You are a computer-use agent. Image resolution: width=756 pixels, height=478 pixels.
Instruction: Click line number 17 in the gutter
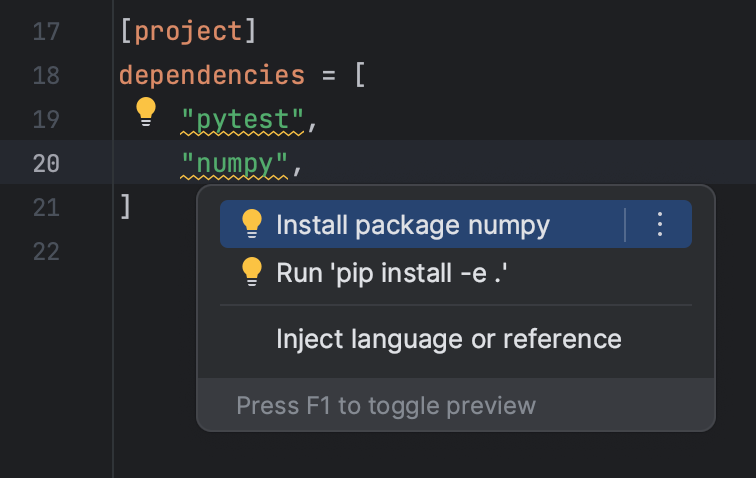point(46,31)
